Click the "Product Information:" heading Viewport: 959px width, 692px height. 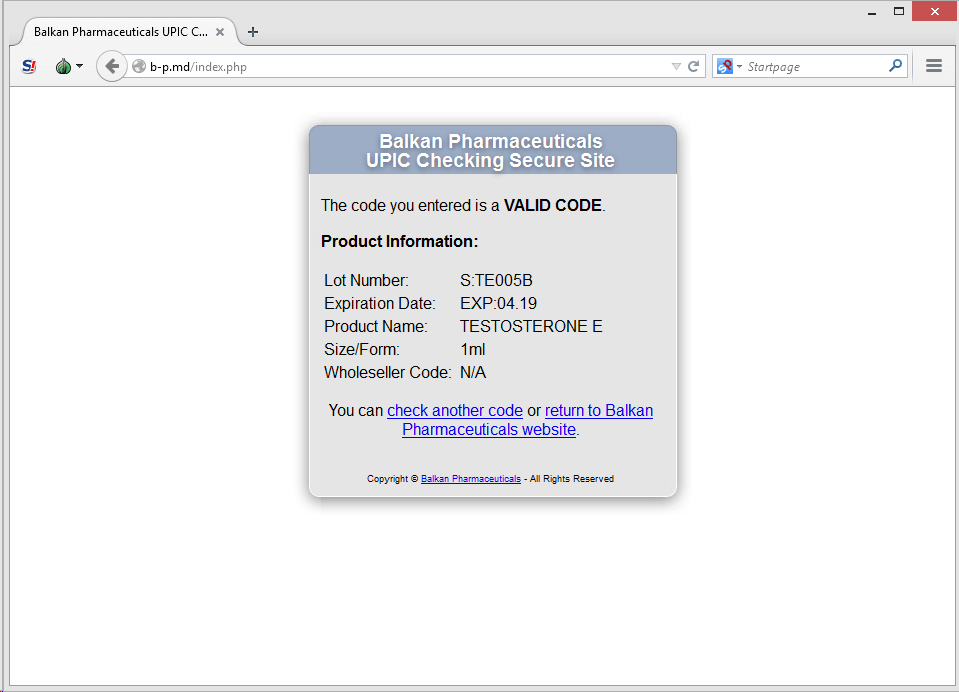point(399,242)
